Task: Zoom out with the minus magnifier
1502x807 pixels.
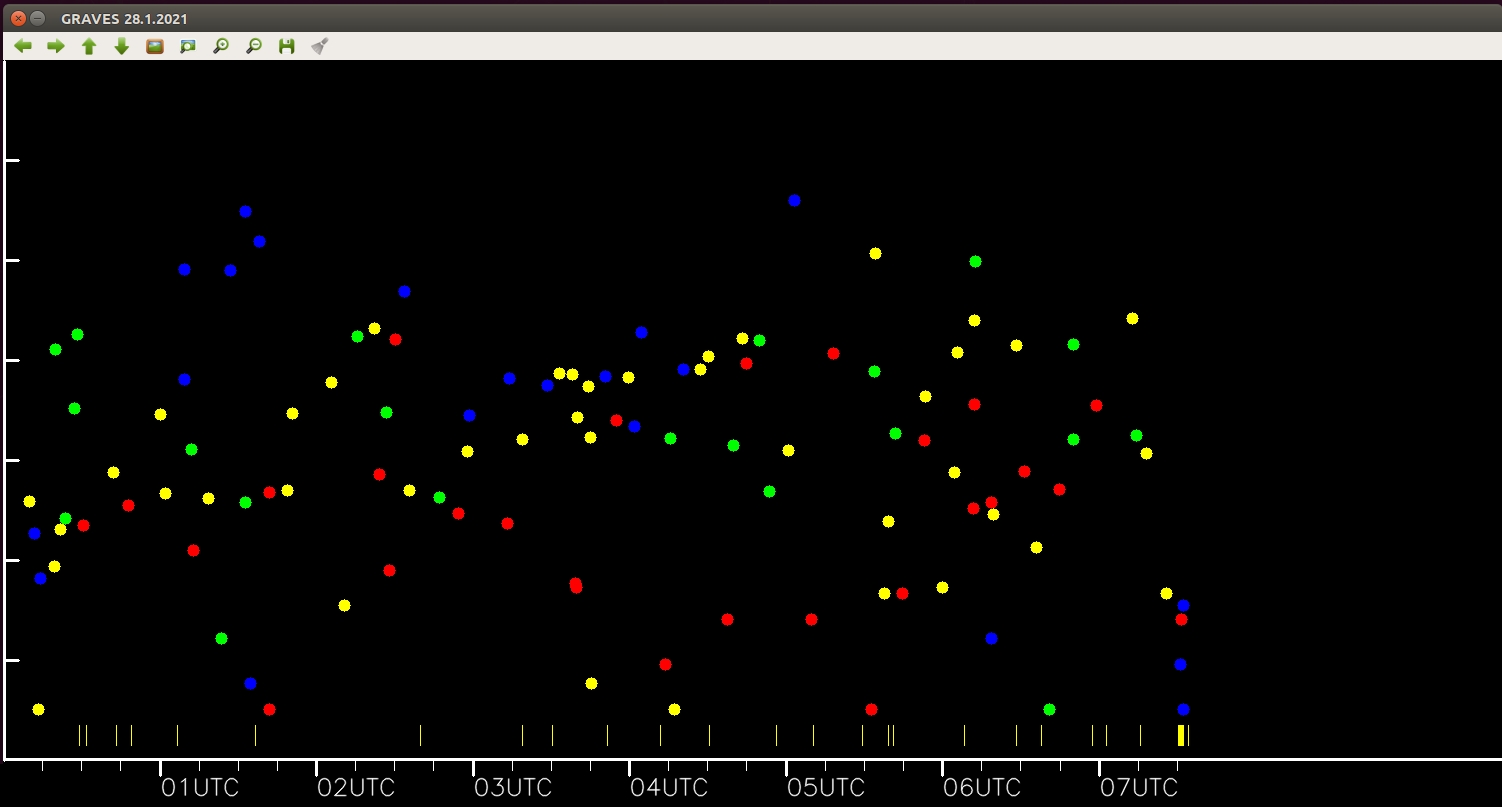Action: pos(254,46)
